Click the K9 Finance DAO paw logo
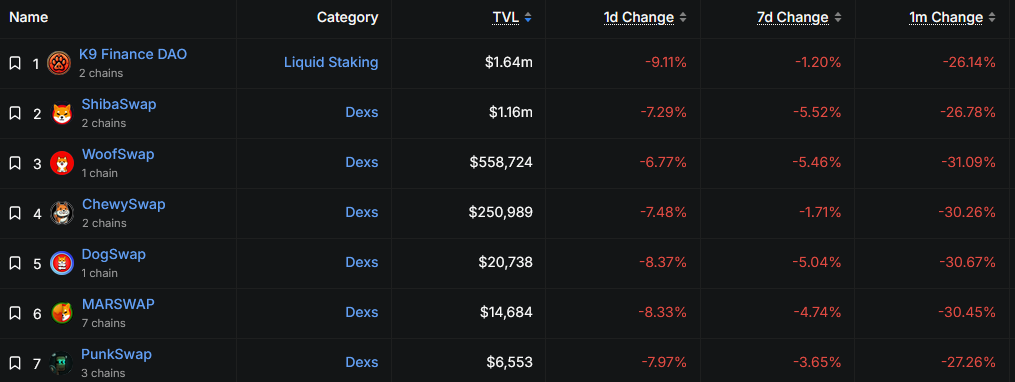The width and height of the screenshot is (1015, 382). point(59,63)
